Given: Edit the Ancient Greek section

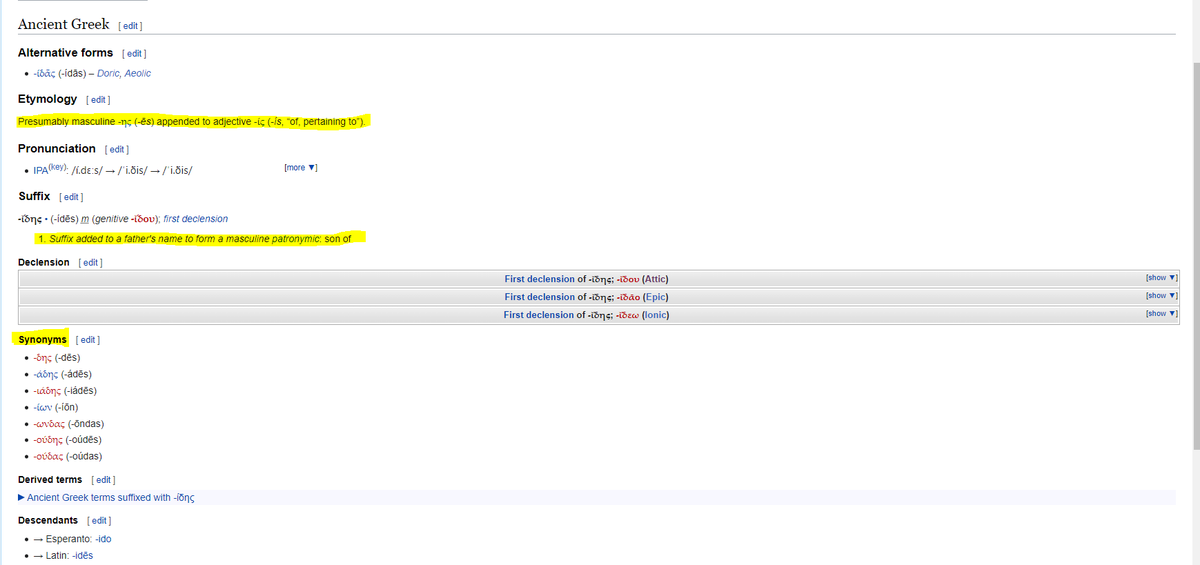Looking at the screenshot, I should coord(132,25).
